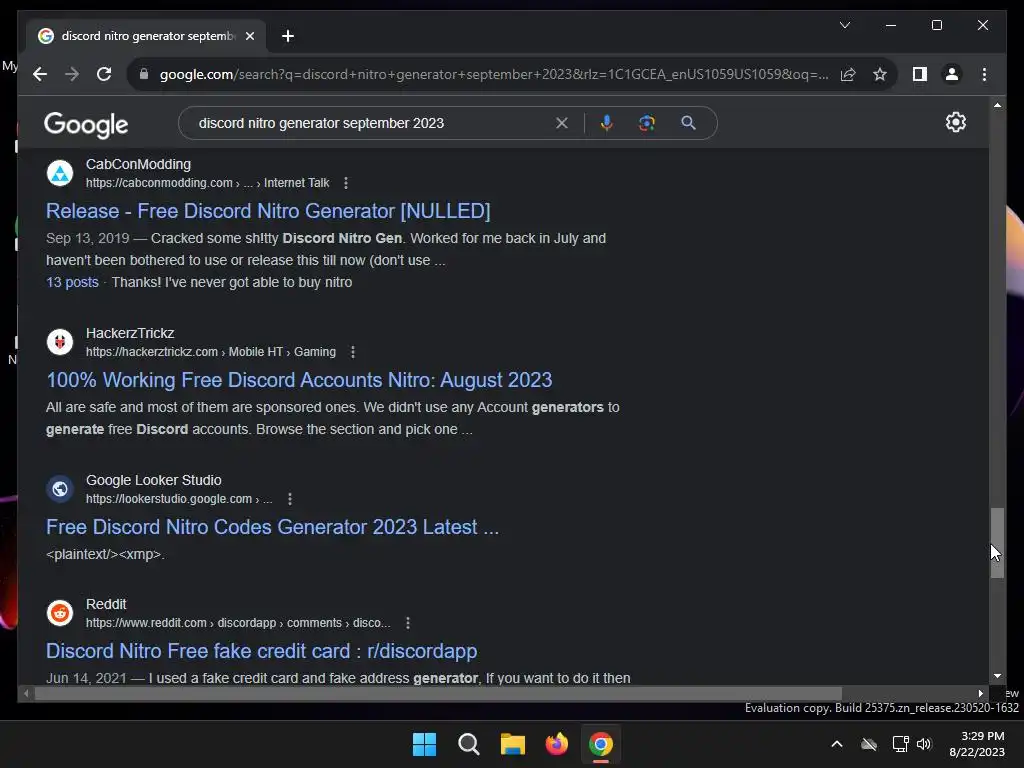Open 100% Working Free Discord Accounts Nitro result
Screen dimensions: 1024x768
[299, 380]
